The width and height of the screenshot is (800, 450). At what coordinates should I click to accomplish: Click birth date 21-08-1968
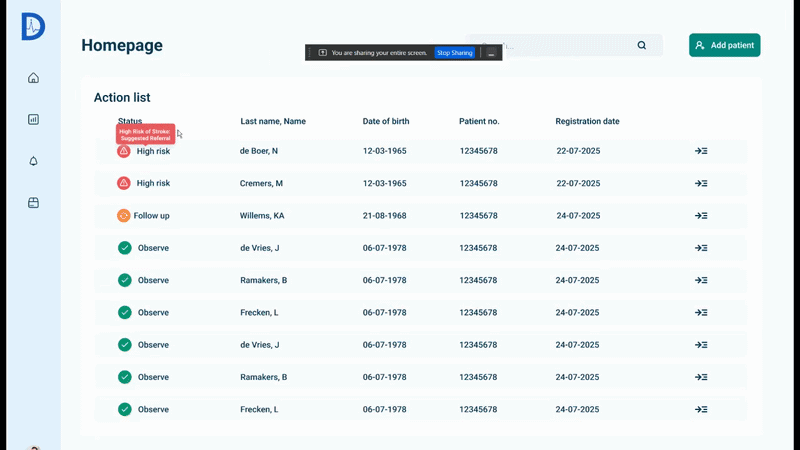385,216
